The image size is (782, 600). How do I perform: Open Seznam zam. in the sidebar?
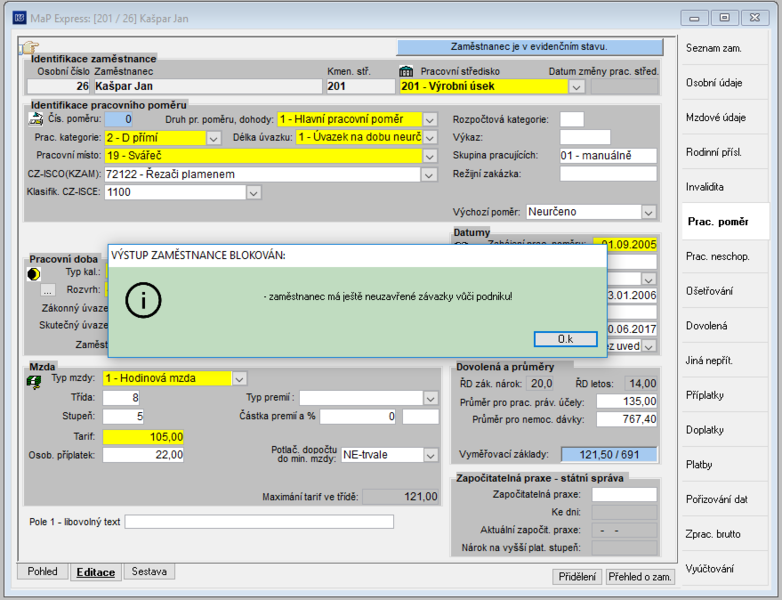click(724, 48)
